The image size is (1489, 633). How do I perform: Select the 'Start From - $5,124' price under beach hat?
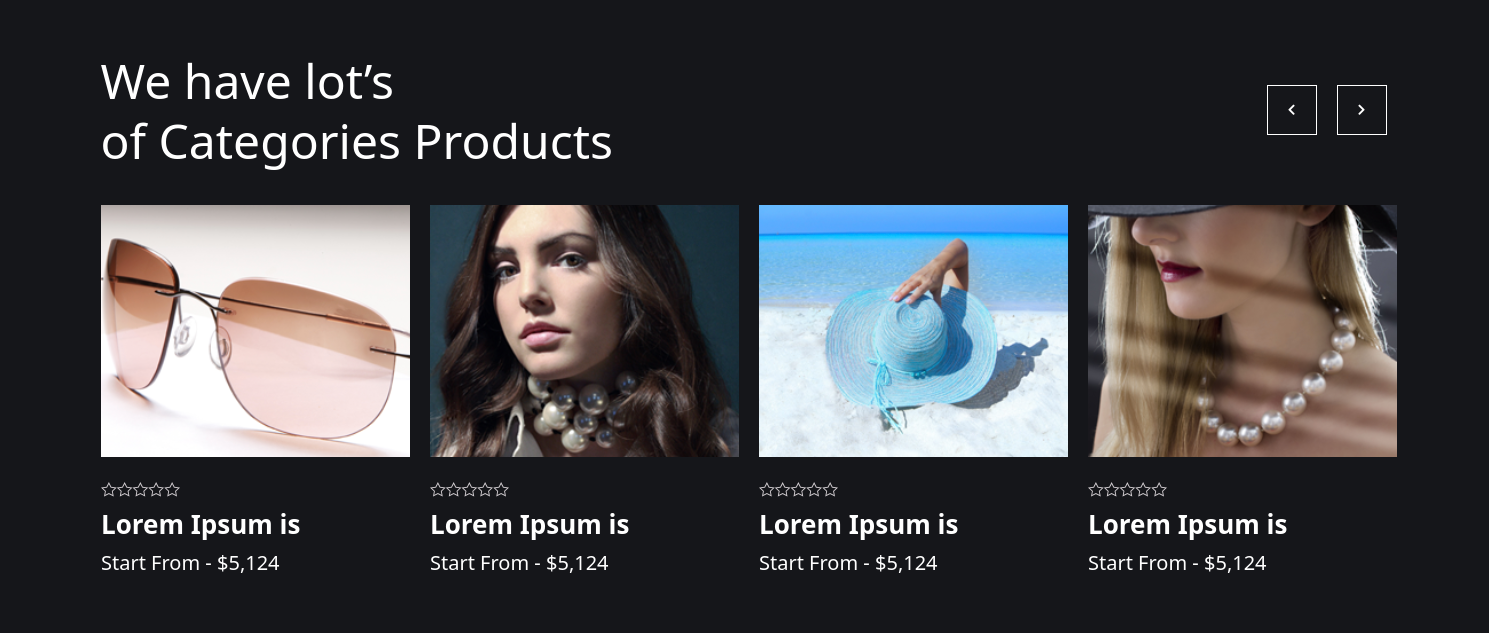(x=848, y=563)
